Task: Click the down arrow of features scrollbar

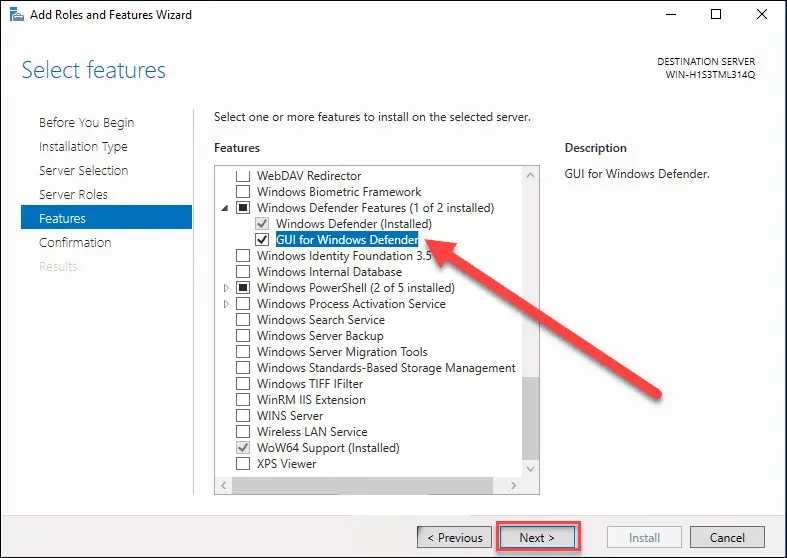Action: click(531, 469)
